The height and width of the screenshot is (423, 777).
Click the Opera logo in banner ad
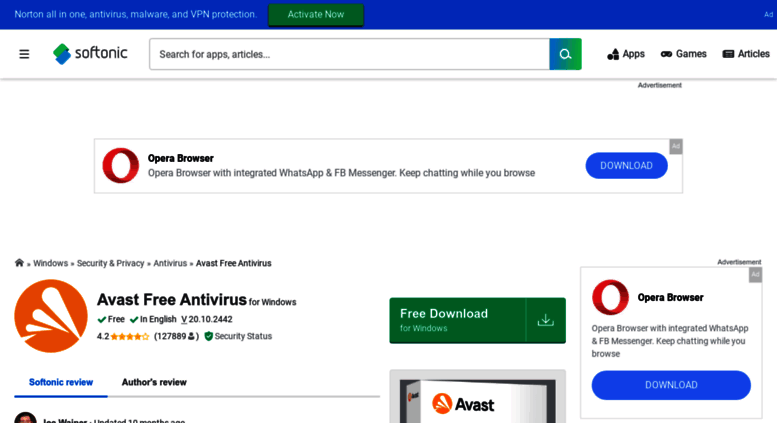[120, 165]
